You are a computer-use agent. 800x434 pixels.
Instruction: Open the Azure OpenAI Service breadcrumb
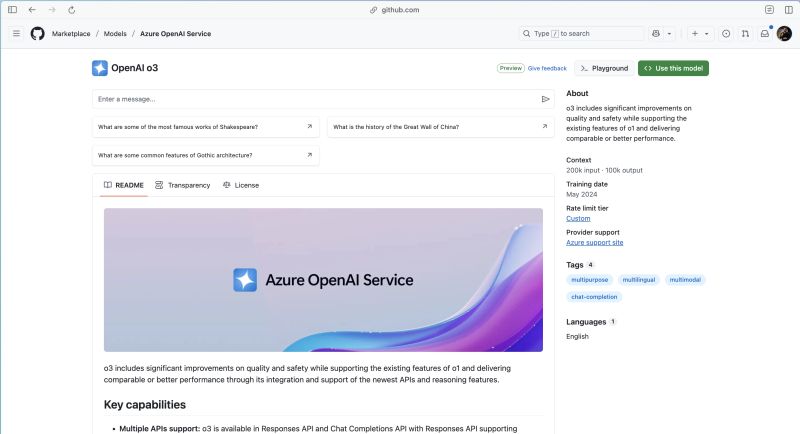176,34
